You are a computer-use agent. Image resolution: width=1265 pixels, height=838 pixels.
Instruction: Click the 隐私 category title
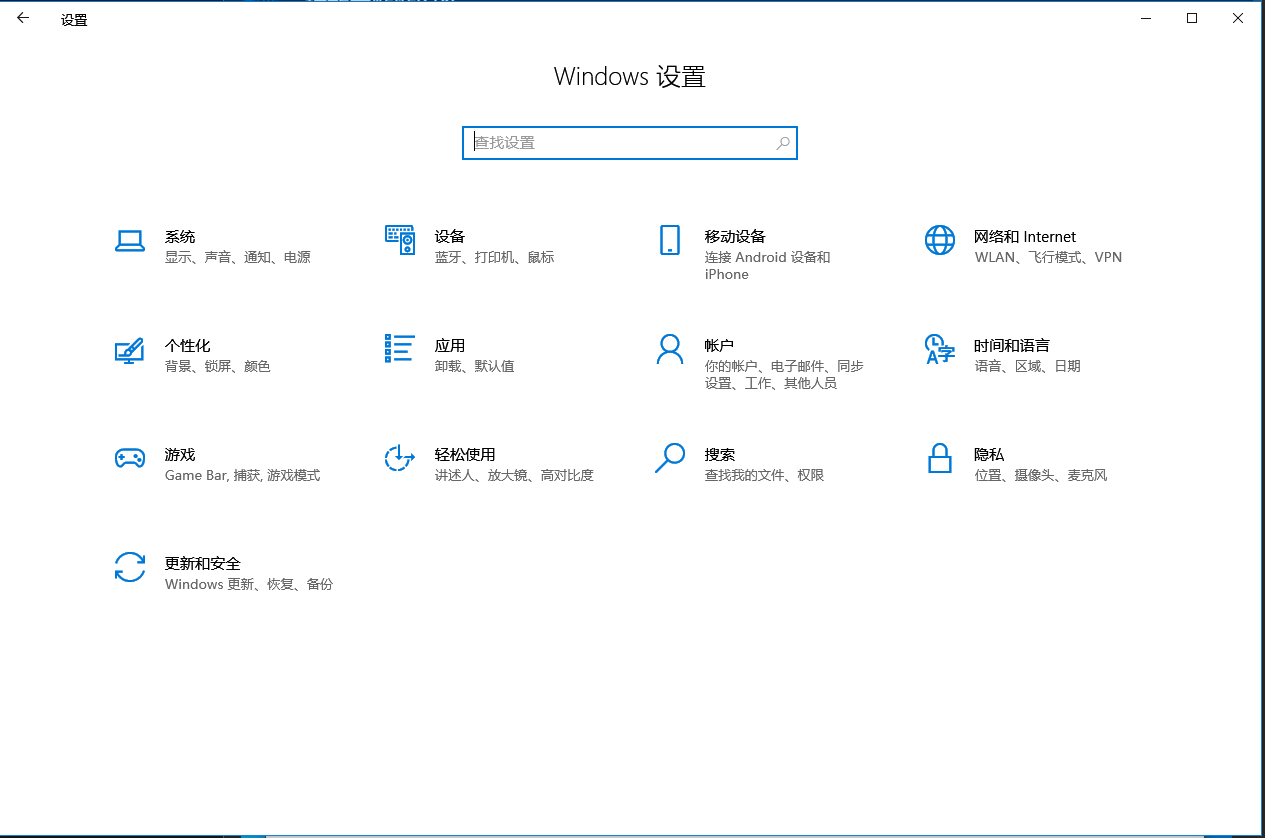989,455
